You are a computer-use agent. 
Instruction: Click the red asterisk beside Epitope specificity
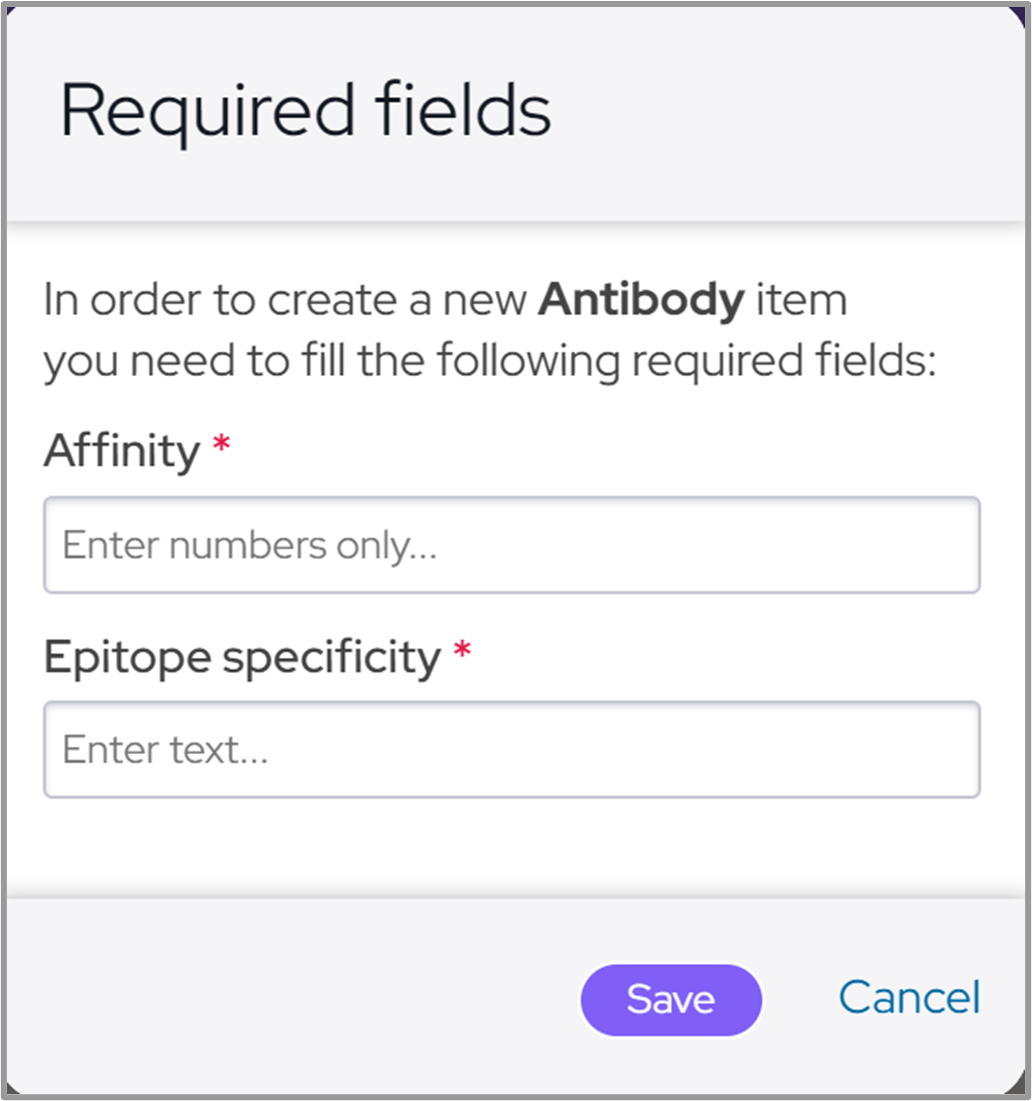click(x=461, y=651)
